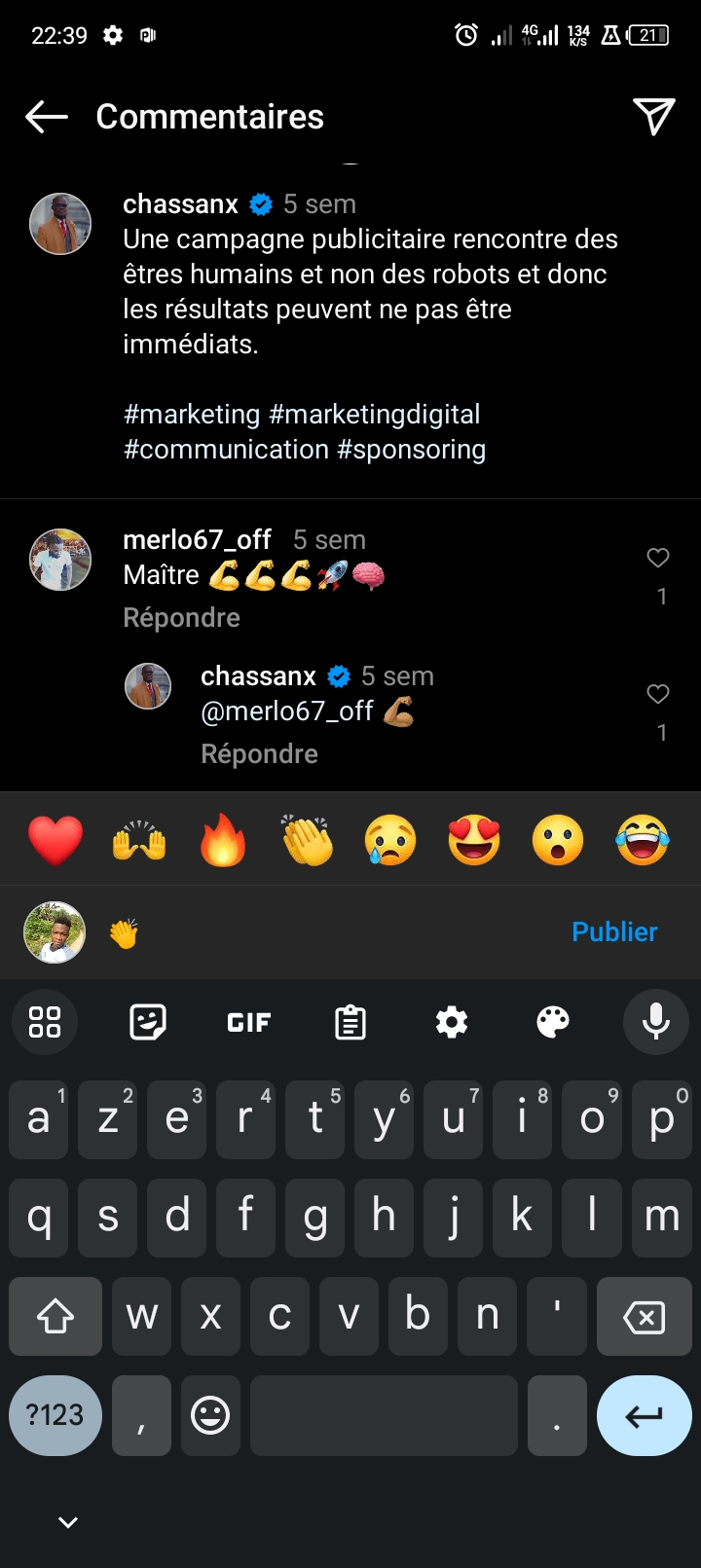Insert the red heart emoji reaction
Screen dimensions: 701x1568
tap(55, 839)
